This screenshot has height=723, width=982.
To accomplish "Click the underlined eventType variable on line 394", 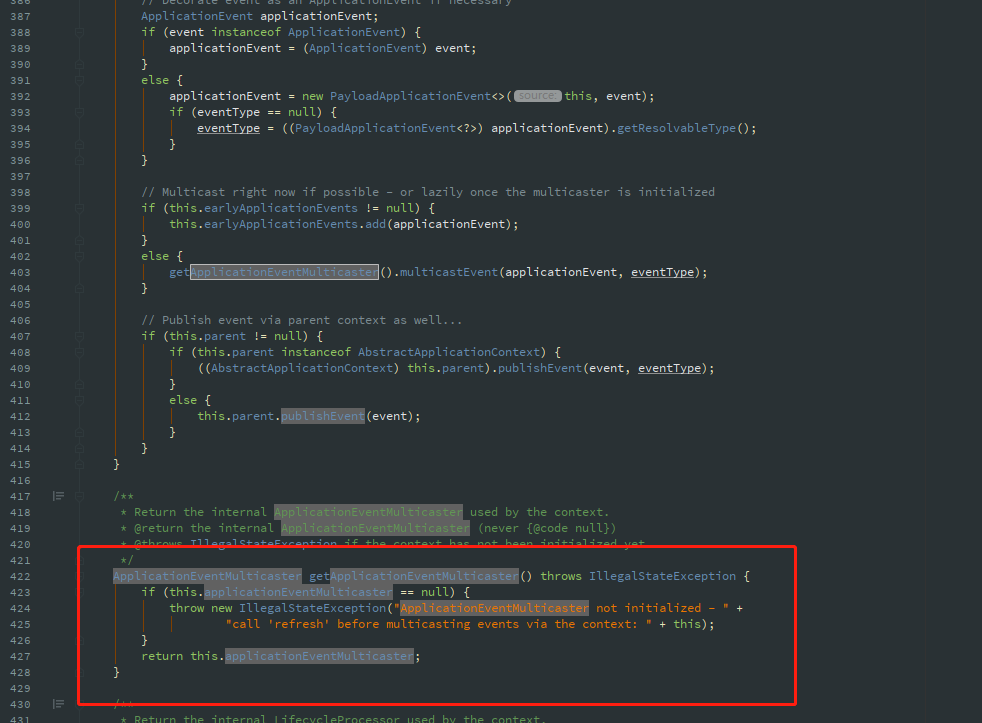I will click(229, 128).
